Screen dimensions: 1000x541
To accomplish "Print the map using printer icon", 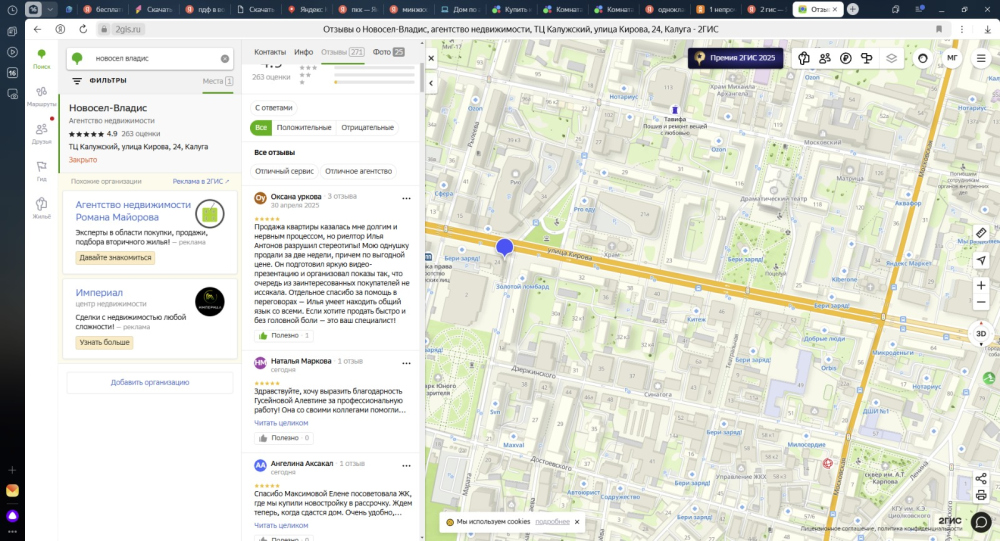I will (x=981, y=496).
